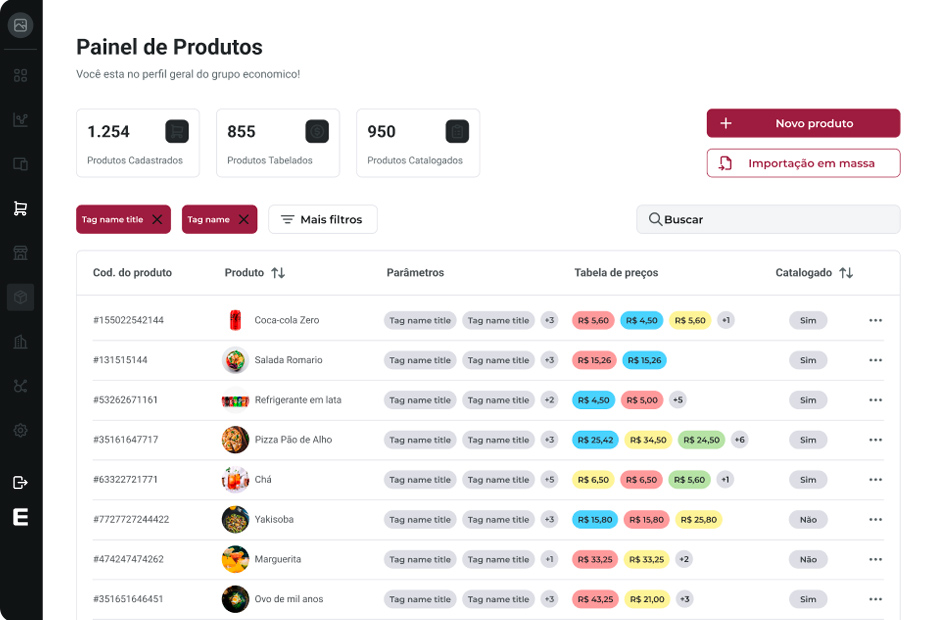
Task: Click the Buscar search field
Action: (768, 220)
